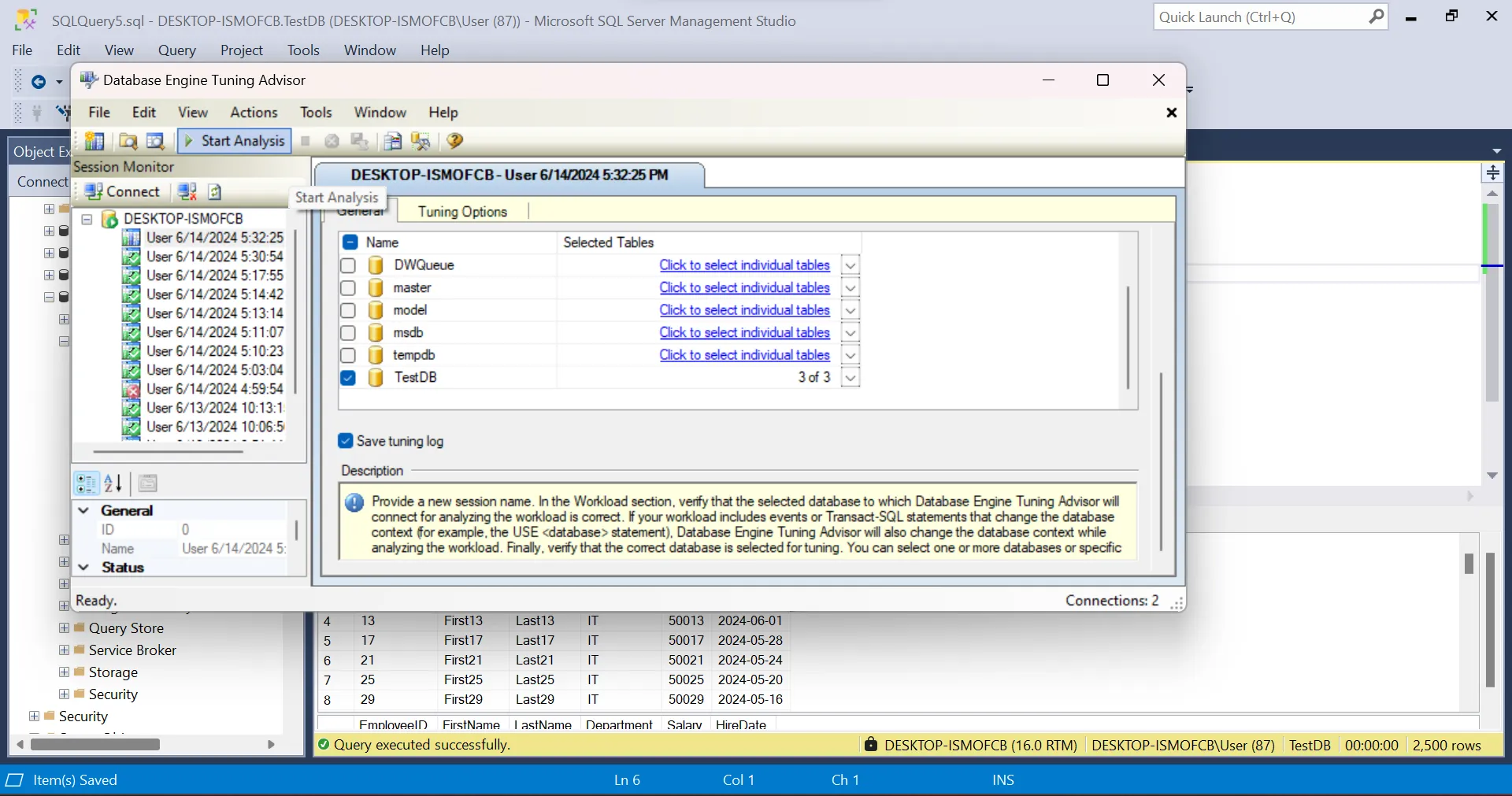Image resolution: width=1512 pixels, height=796 pixels.
Task: Click the Quick Launch search field
Action: pyautogui.click(x=1260, y=17)
